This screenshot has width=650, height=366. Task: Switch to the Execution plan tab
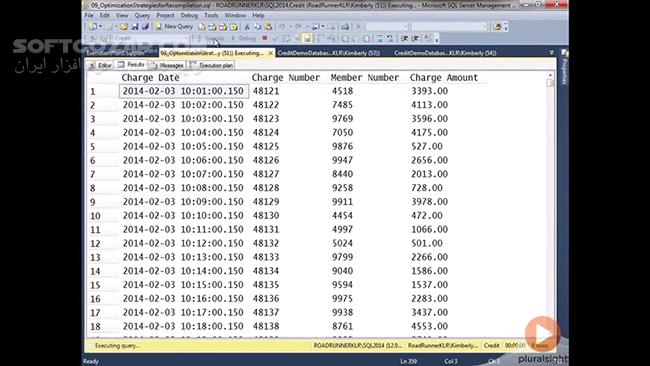coord(211,65)
